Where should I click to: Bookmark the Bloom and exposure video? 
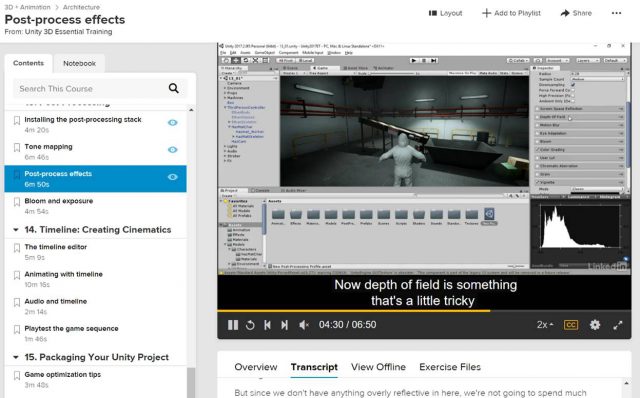coord(17,202)
